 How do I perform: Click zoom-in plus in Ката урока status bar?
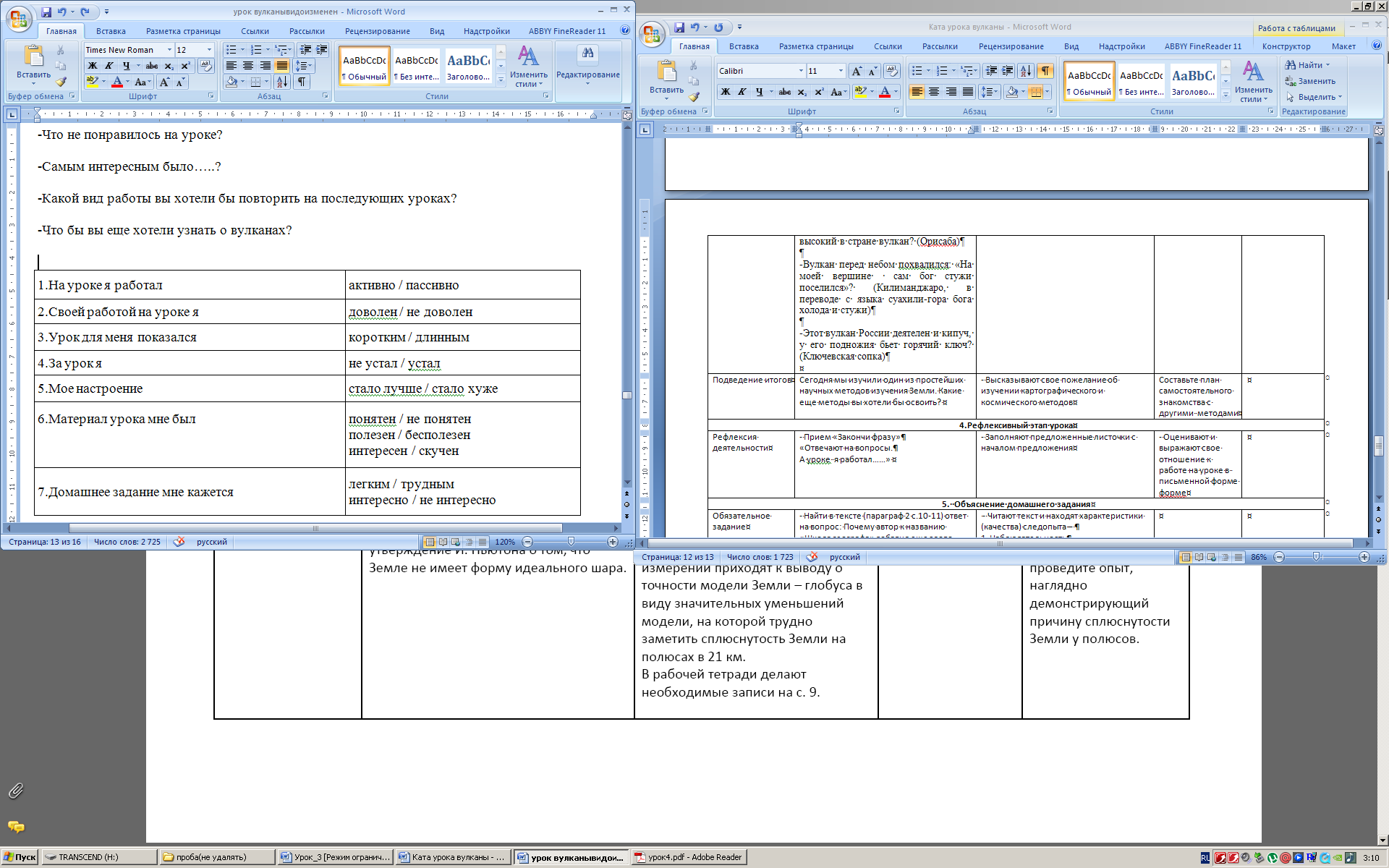tap(1364, 557)
